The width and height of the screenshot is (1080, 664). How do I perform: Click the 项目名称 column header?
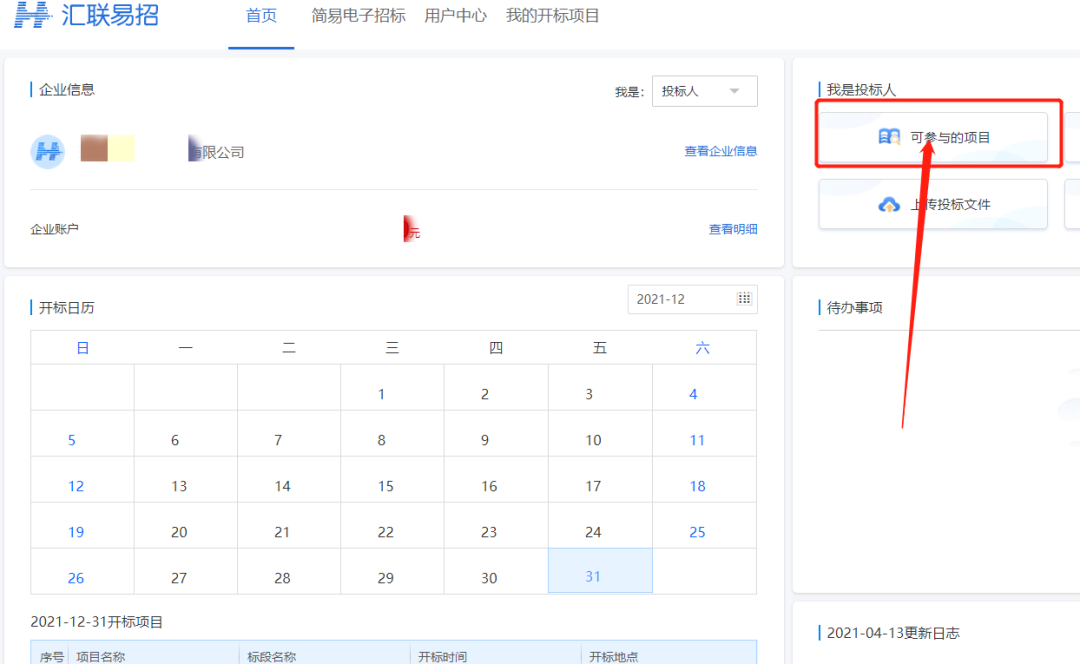pyautogui.click(x=100, y=657)
